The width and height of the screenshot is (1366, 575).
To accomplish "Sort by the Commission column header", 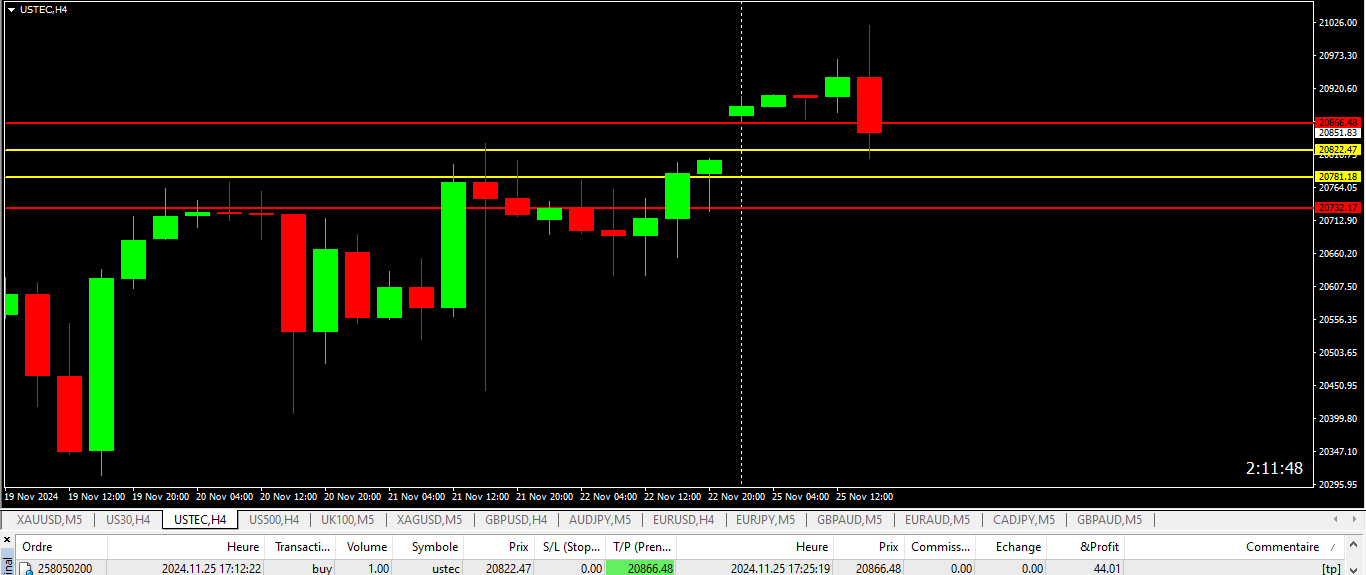I will pyautogui.click(x=940, y=547).
